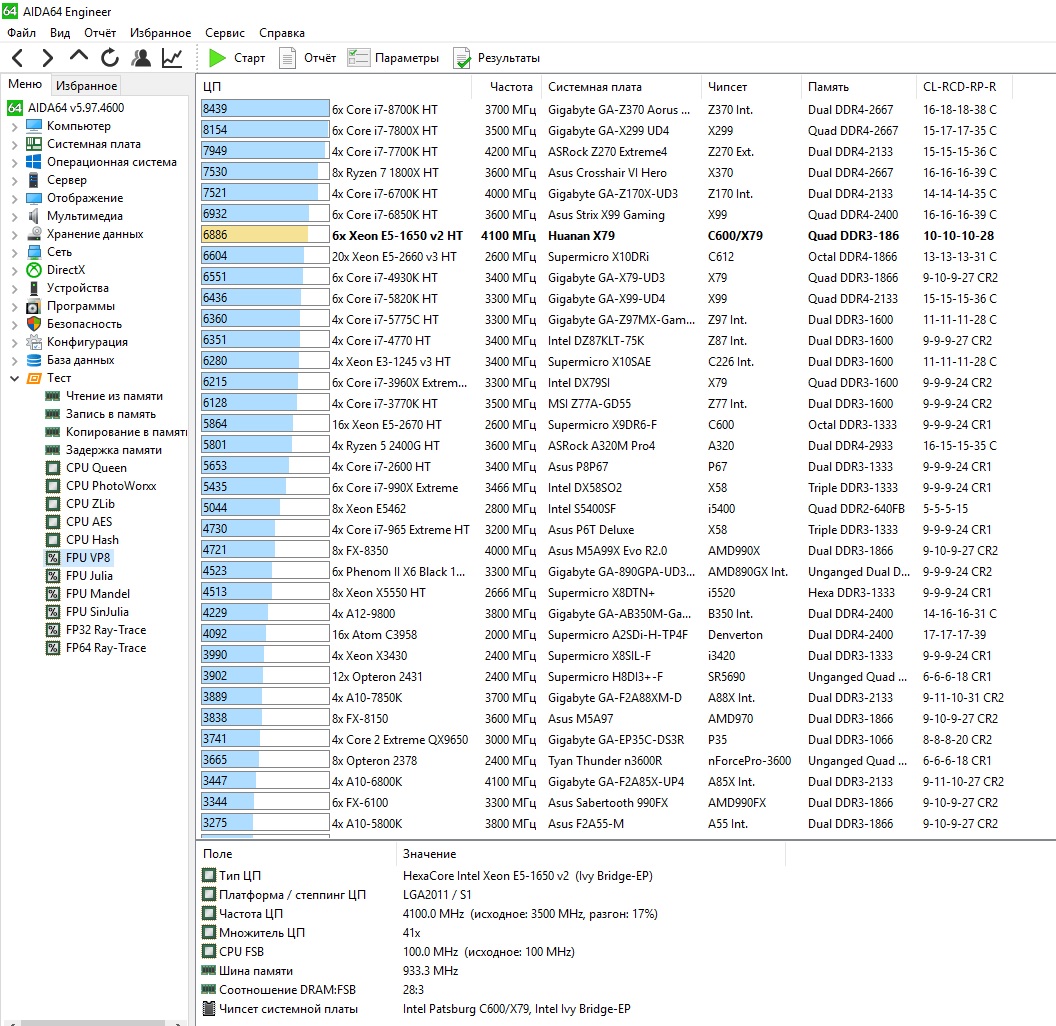Open the user profile icon in toolbar
1056x1026 pixels.
[141, 58]
